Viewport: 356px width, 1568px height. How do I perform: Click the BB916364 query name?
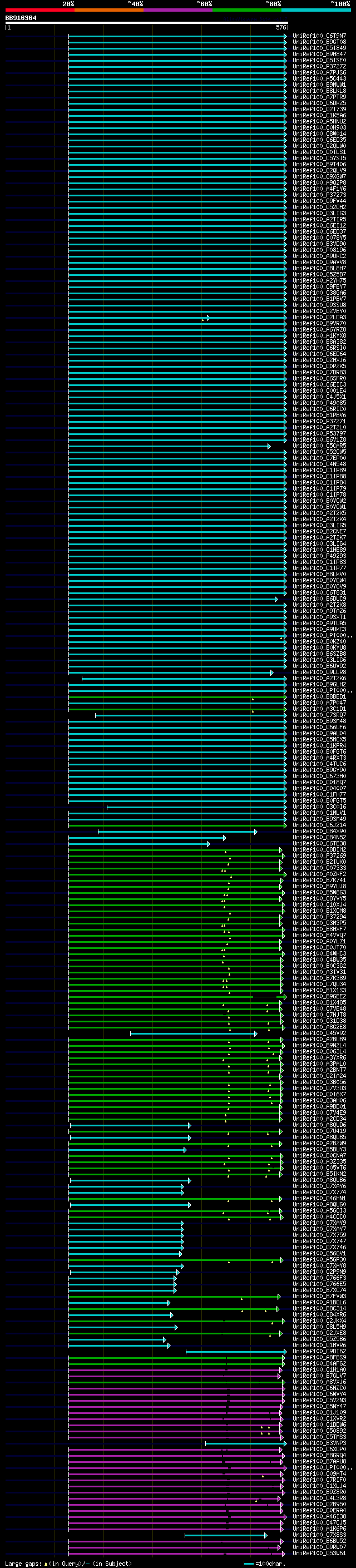coord(21,18)
